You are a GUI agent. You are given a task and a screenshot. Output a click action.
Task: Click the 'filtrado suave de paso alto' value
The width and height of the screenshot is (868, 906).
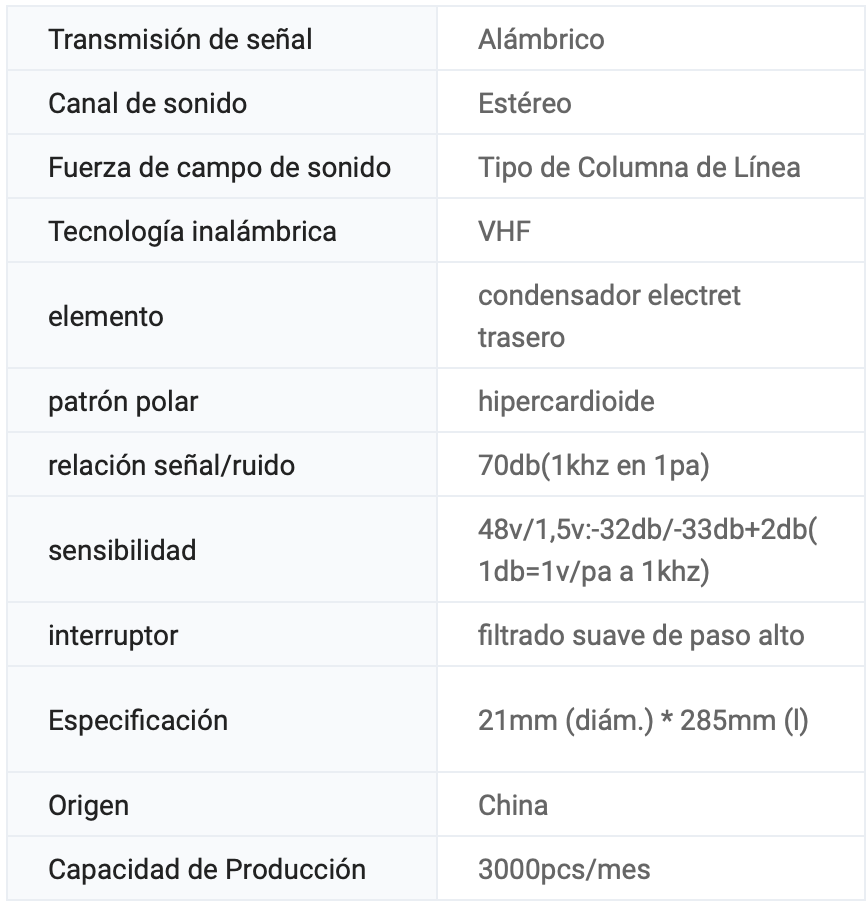[641, 635]
